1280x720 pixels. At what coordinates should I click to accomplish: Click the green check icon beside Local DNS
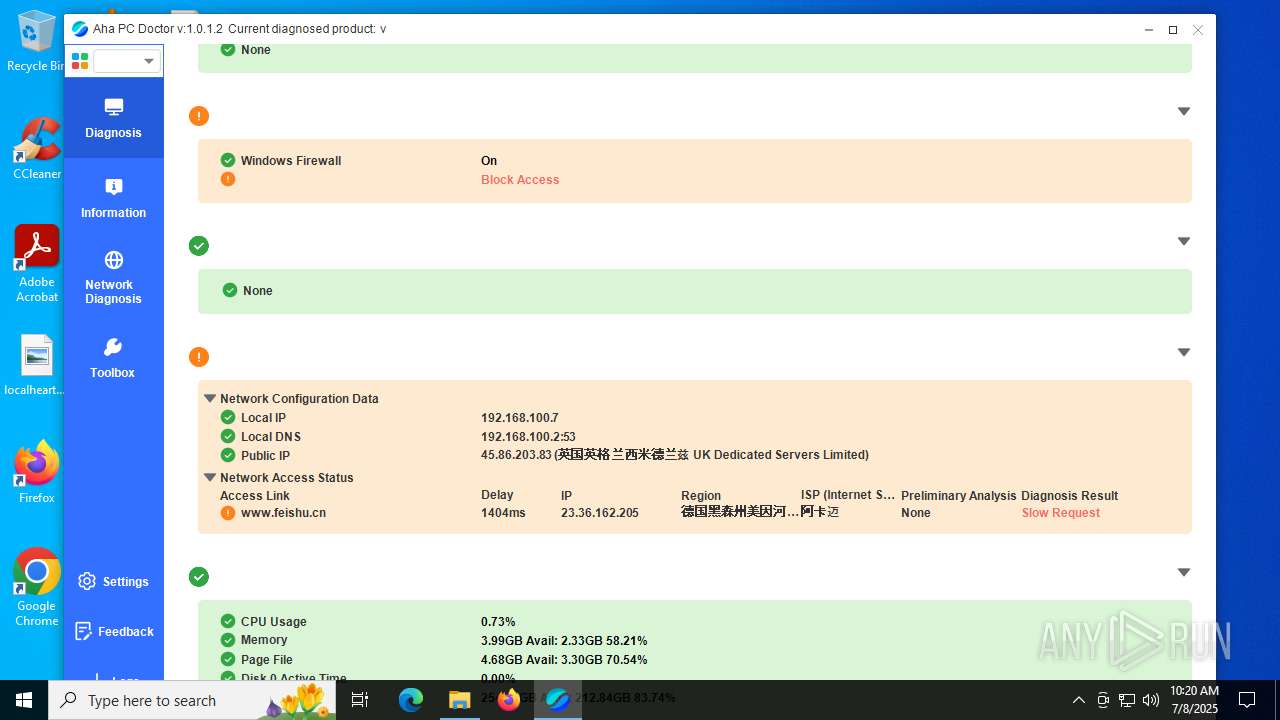[x=228, y=437]
